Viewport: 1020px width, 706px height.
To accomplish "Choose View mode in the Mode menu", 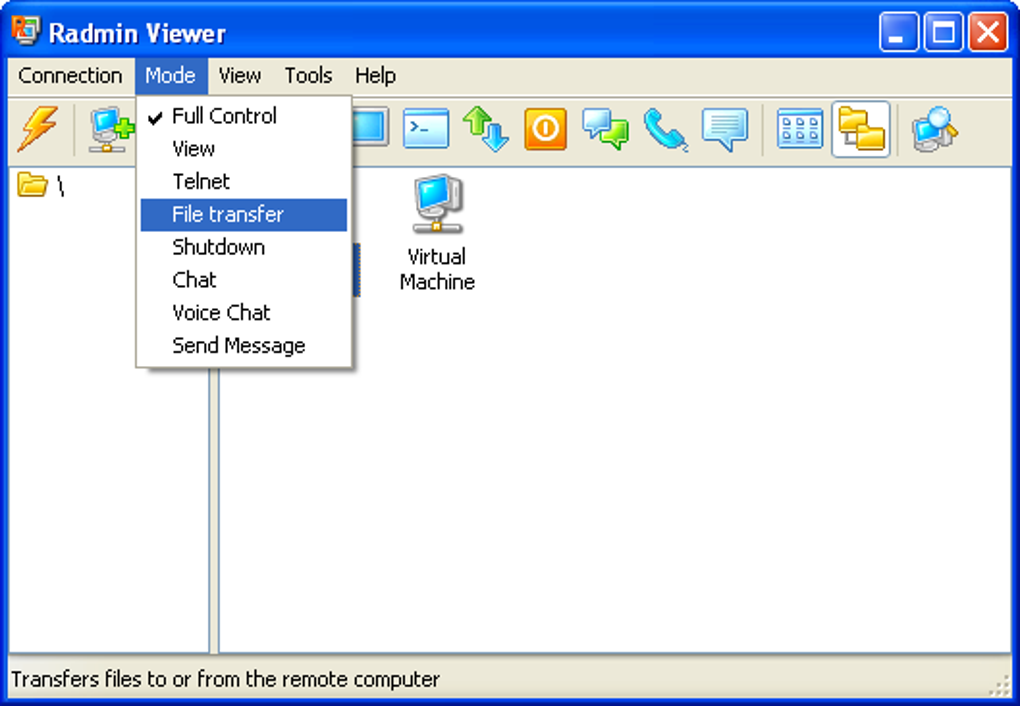I will tap(244, 149).
